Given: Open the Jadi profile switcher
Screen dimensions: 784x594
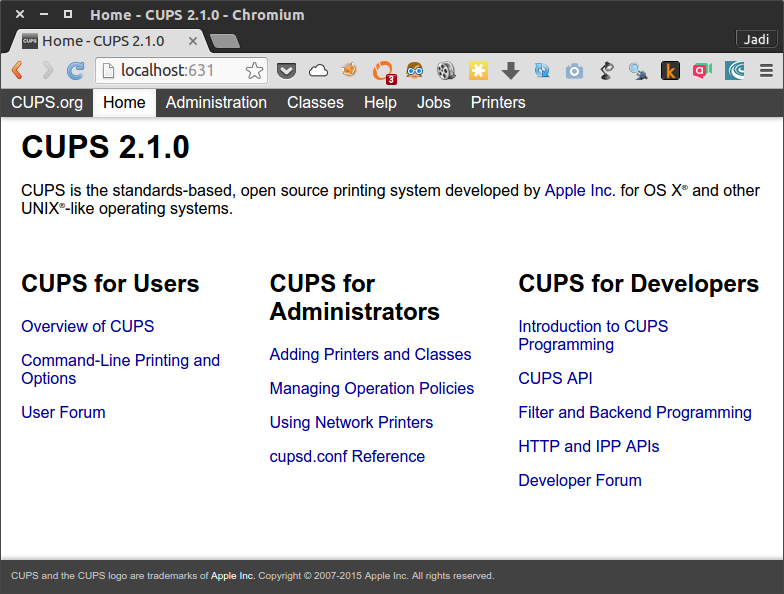Looking at the screenshot, I should pos(756,39).
